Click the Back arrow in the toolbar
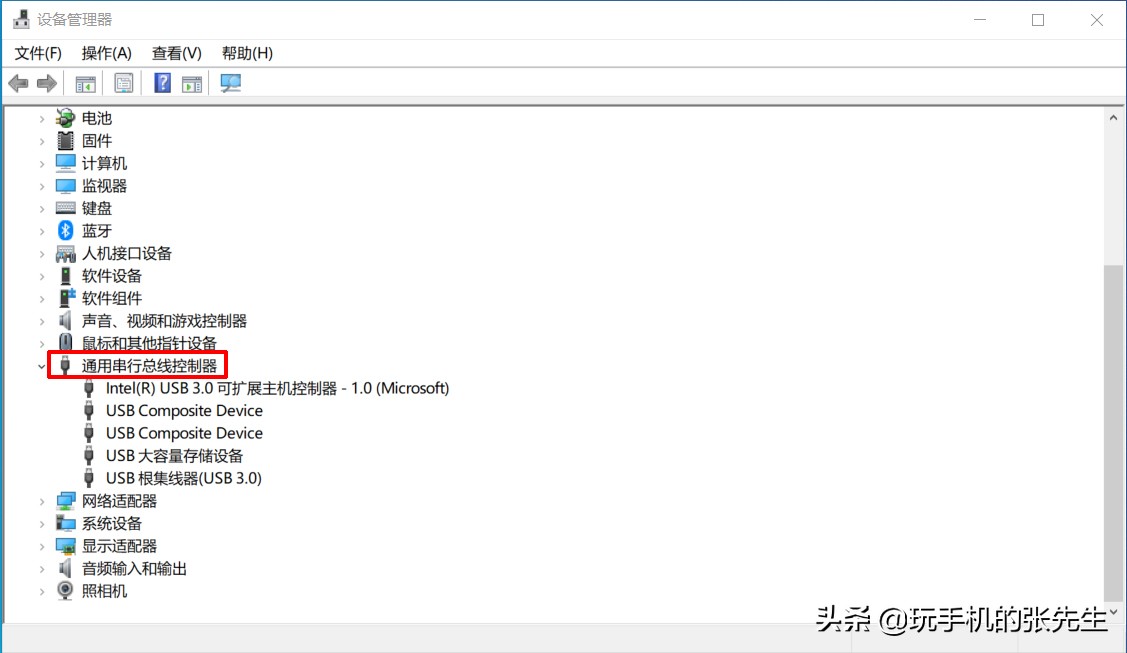This screenshot has width=1127, height=653. pyautogui.click(x=17, y=83)
